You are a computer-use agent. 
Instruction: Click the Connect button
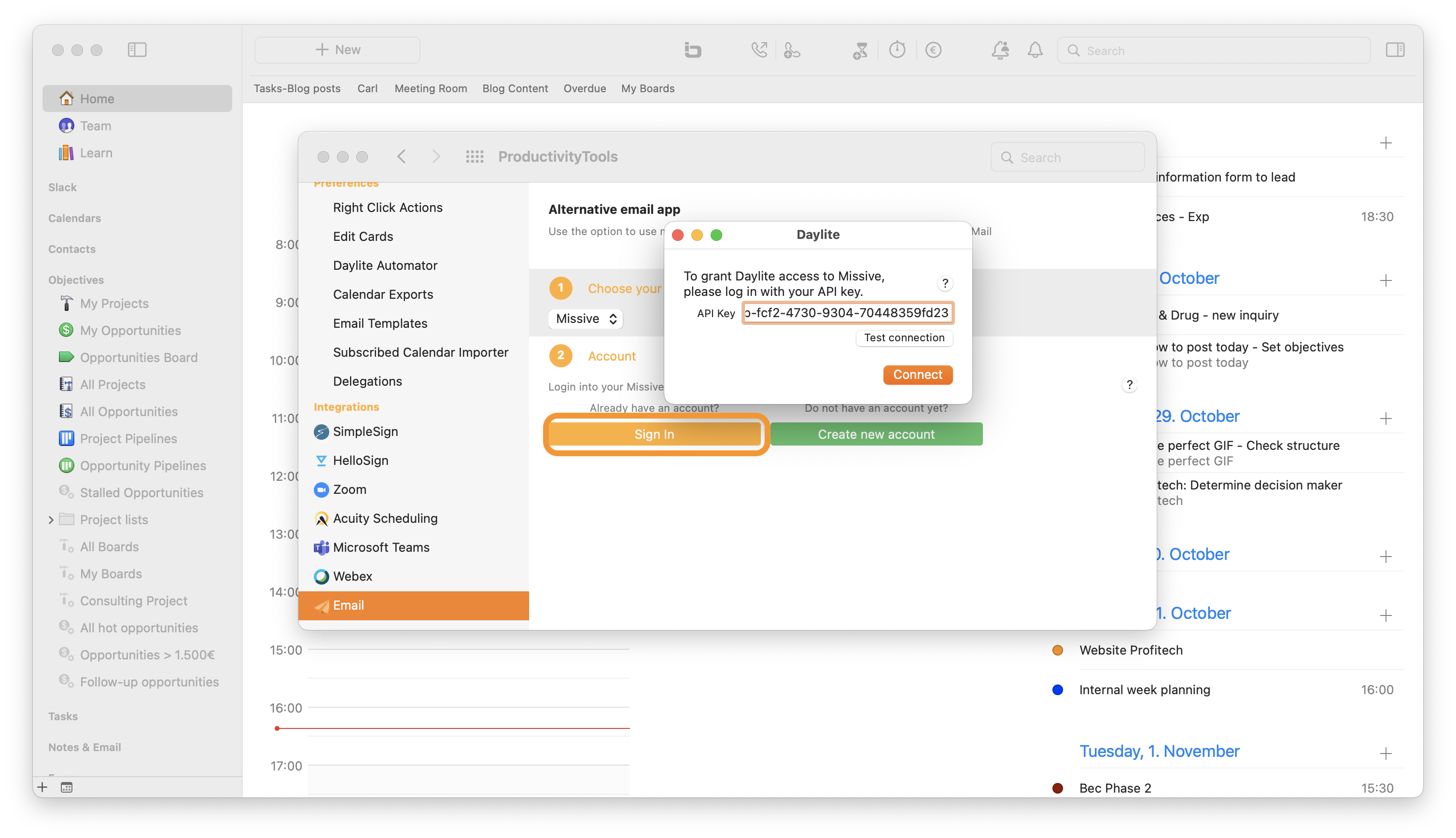coord(917,374)
